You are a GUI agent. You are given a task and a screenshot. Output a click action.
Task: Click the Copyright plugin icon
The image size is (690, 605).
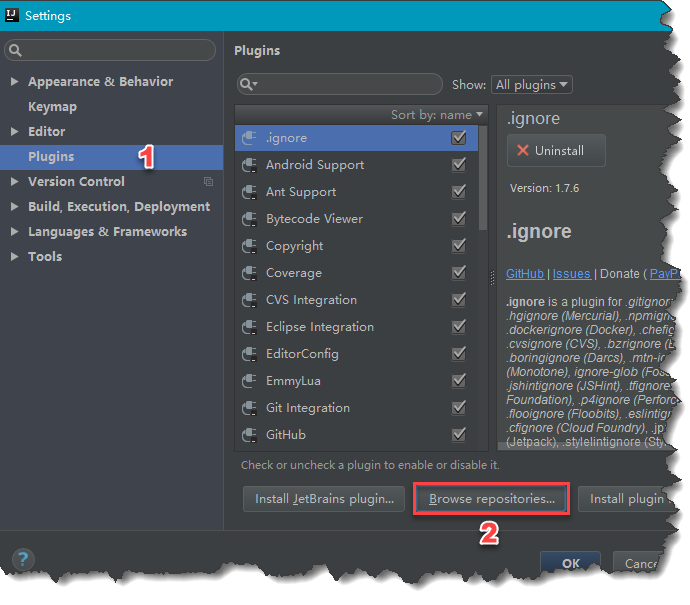[x=250, y=246]
